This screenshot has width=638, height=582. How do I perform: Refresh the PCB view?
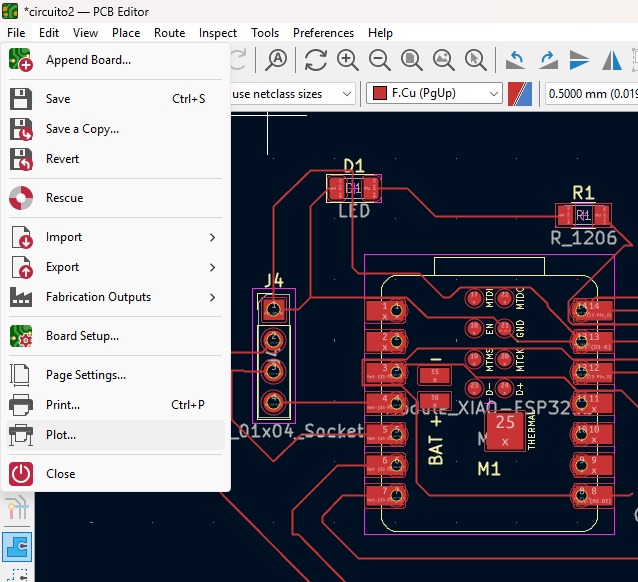coord(316,60)
